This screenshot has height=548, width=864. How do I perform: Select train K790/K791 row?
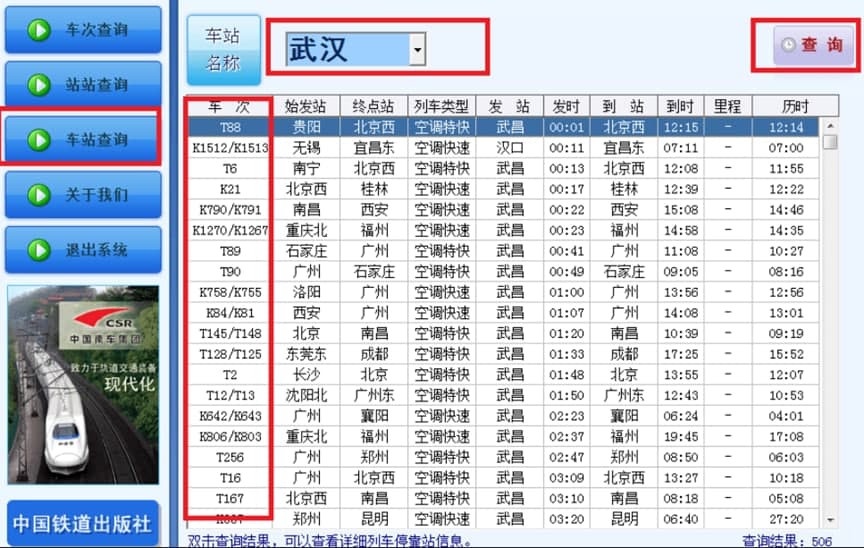click(x=503, y=210)
